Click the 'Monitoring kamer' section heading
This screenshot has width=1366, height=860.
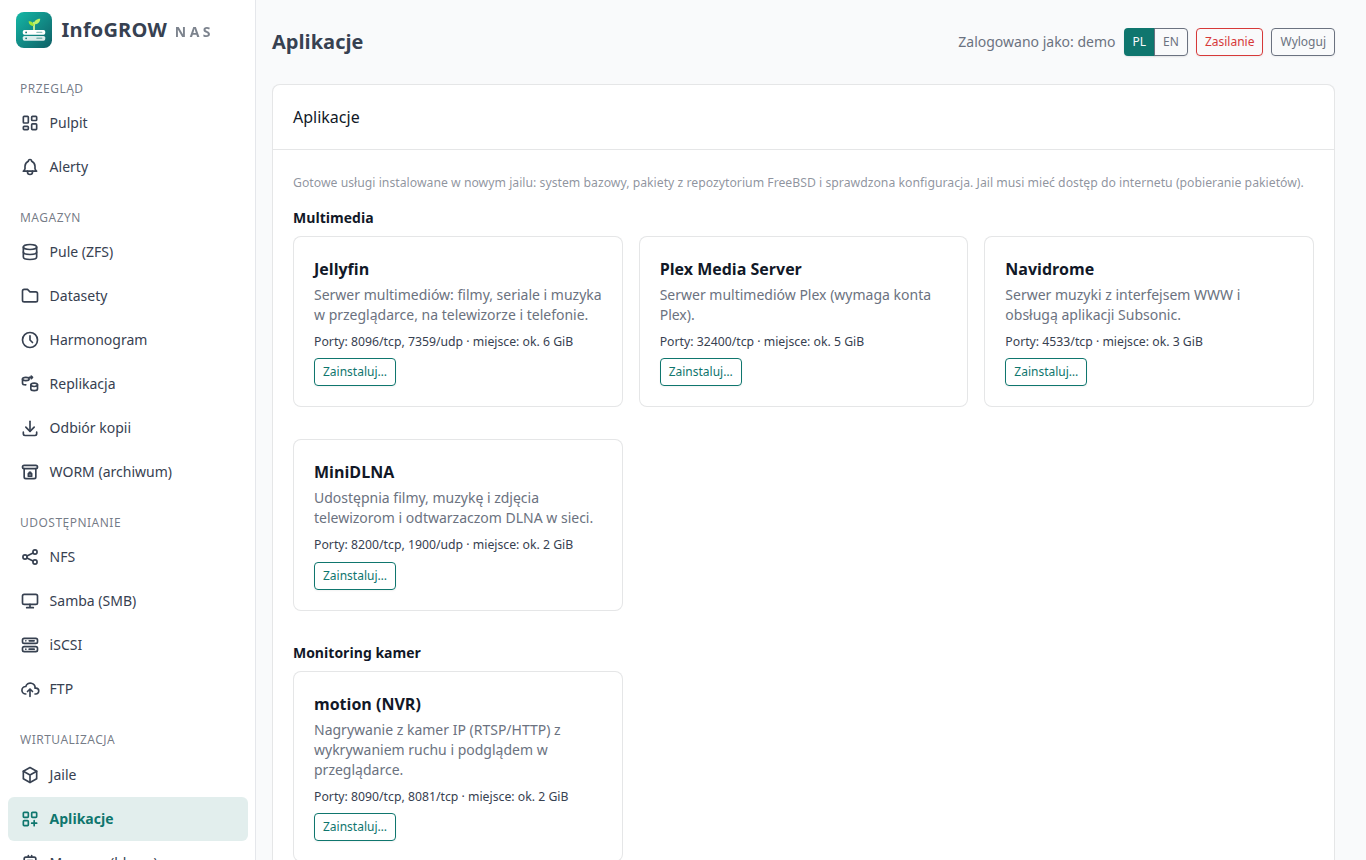[x=357, y=653]
